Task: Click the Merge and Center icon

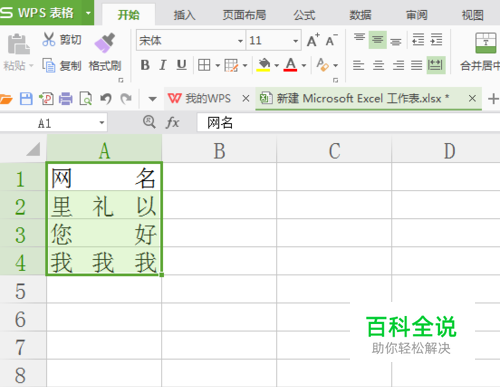Action: (x=486, y=43)
